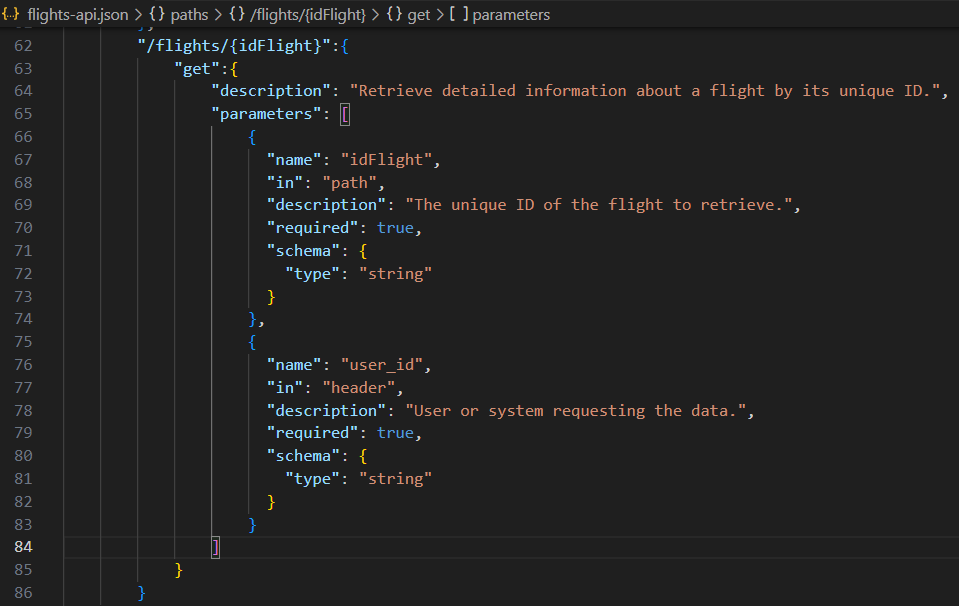Click line number 84 in gutter
The height and width of the screenshot is (606, 959).
click(x=23, y=547)
